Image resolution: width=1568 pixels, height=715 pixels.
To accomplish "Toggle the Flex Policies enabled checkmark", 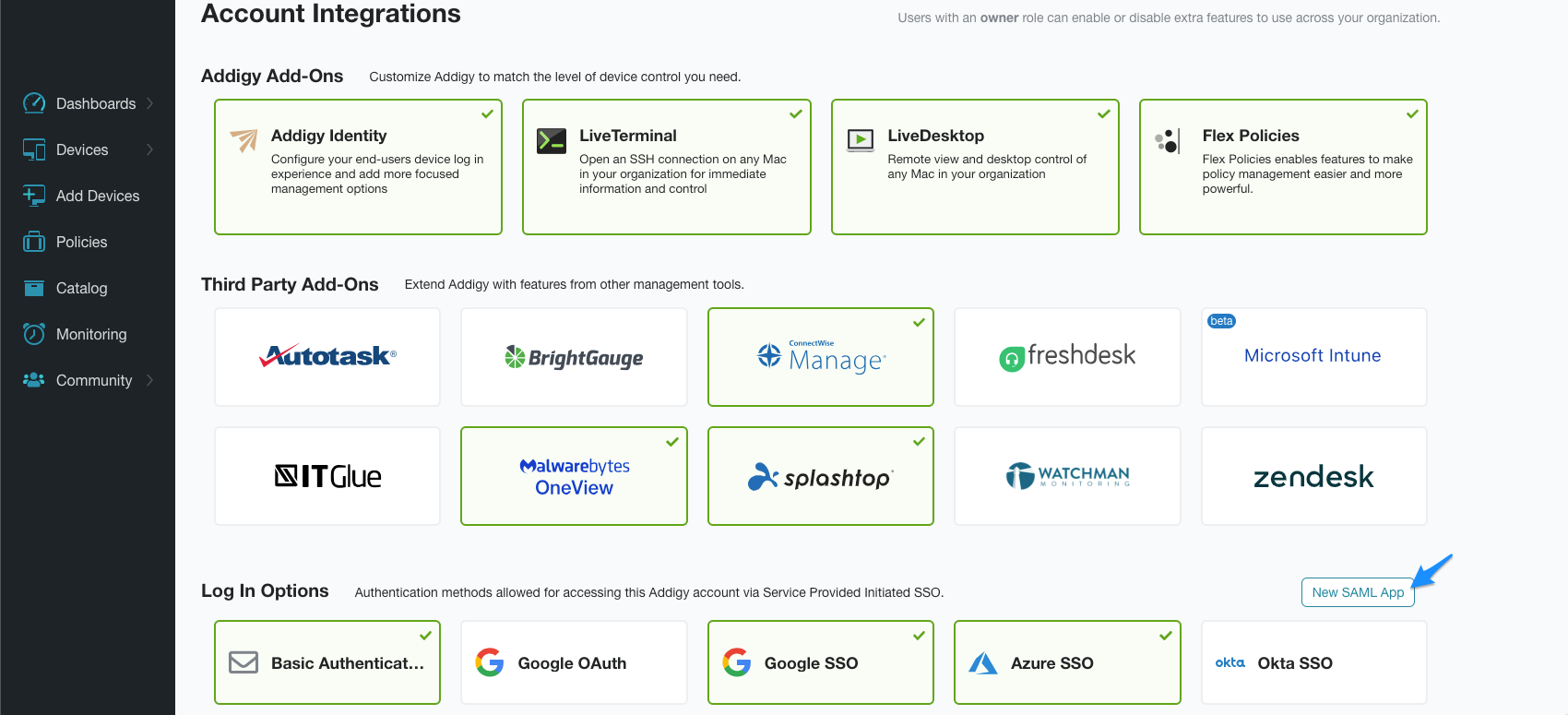I will click(x=1412, y=113).
